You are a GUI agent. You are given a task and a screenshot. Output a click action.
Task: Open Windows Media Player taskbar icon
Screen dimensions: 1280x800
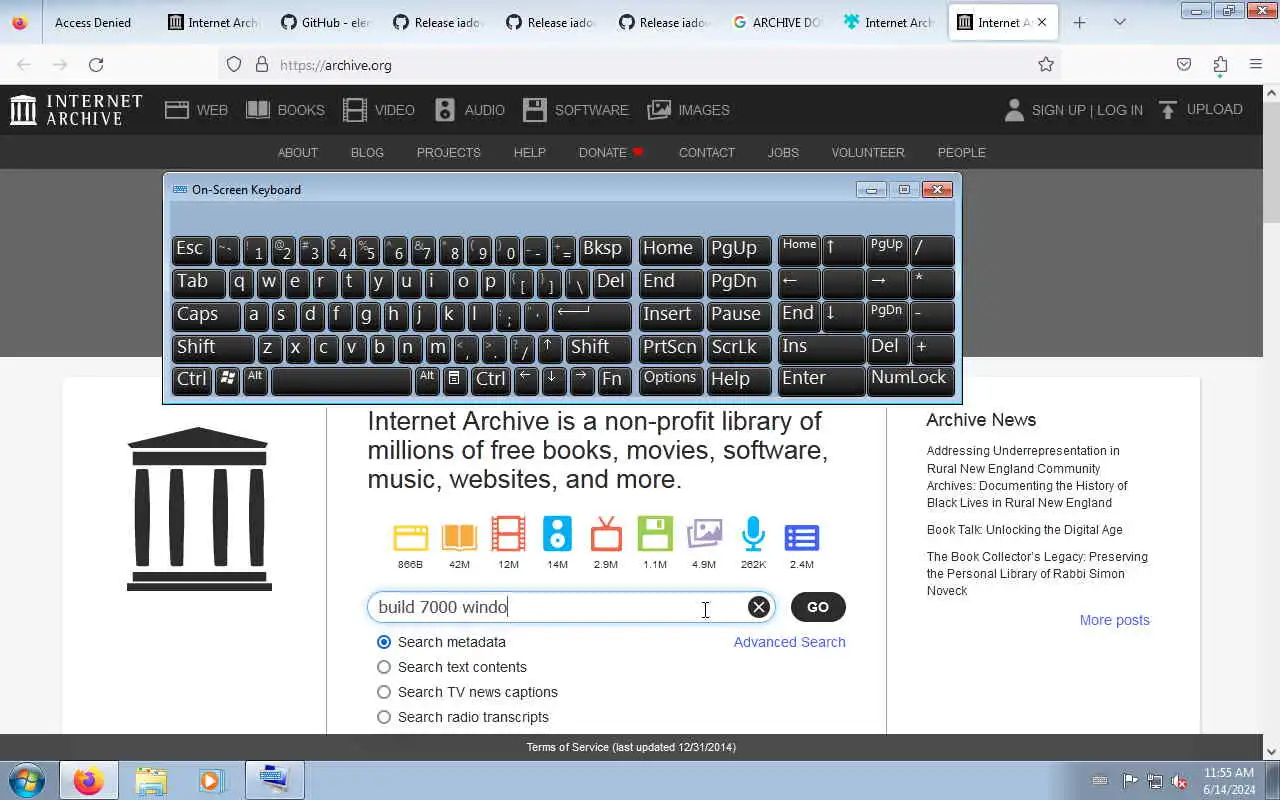coord(211,780)
